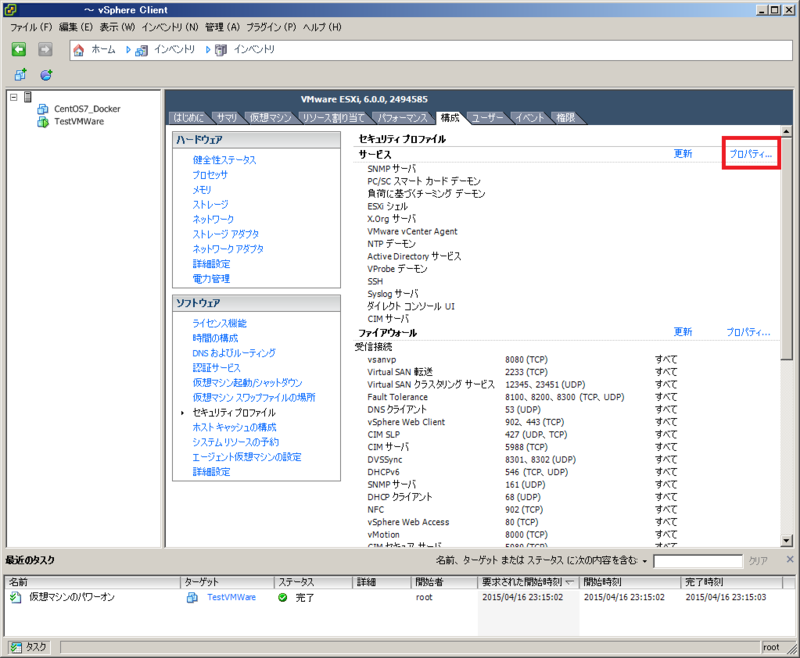This screenshot has width=800, height=658.
Task: Open the services プロパティ link
Action: (751, 154)
